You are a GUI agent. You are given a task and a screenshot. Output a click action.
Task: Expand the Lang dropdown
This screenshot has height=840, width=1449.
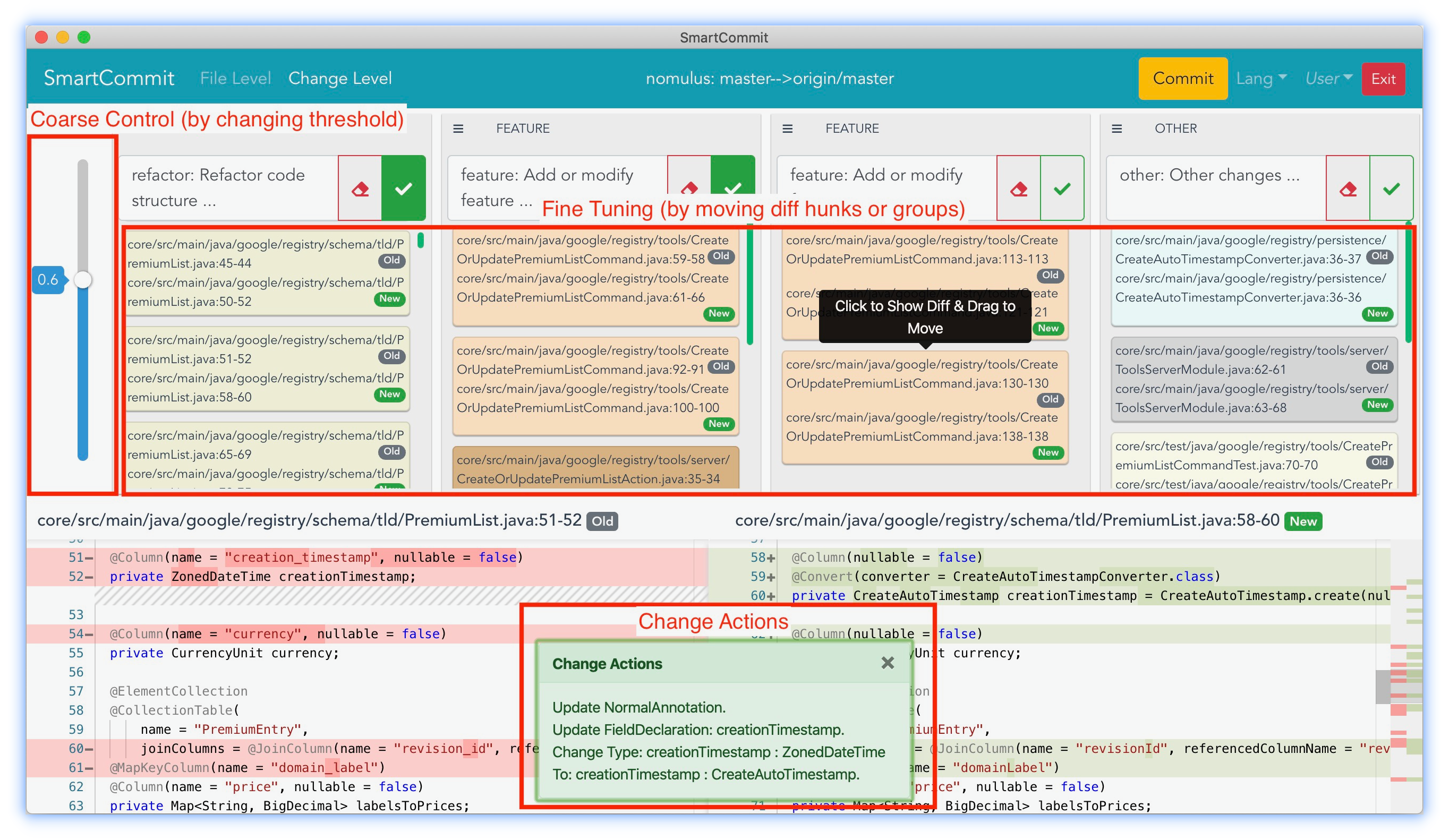[x=1261, y=79]
